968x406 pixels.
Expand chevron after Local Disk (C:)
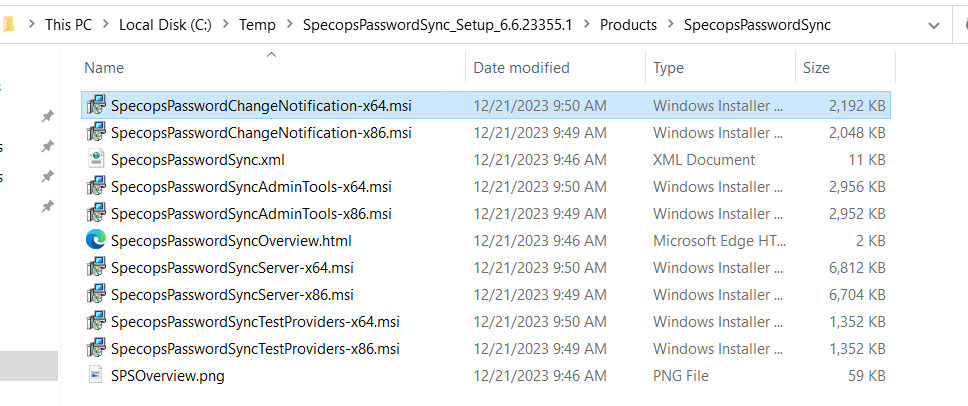(226, 25)
